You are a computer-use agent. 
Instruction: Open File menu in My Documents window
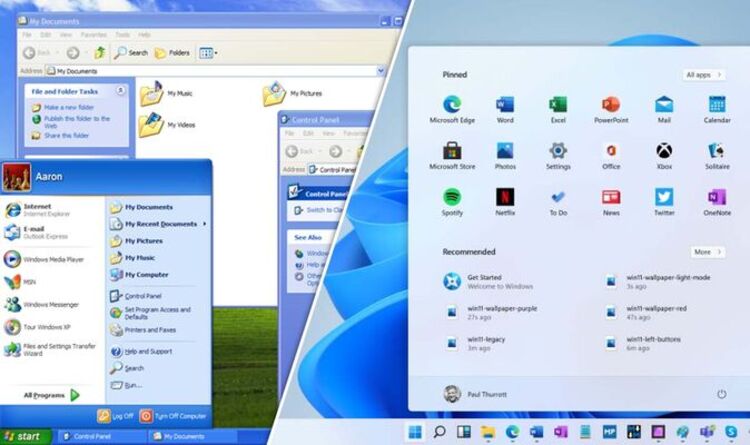(27, 35)
